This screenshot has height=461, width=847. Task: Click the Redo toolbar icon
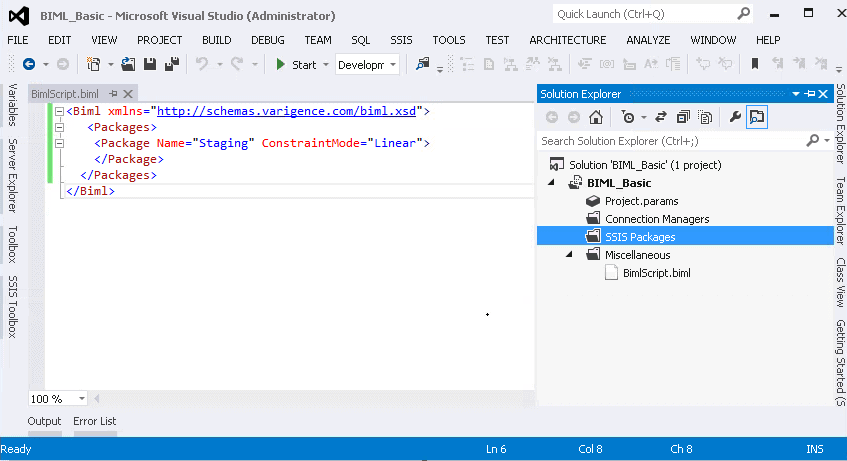(237, 65)
